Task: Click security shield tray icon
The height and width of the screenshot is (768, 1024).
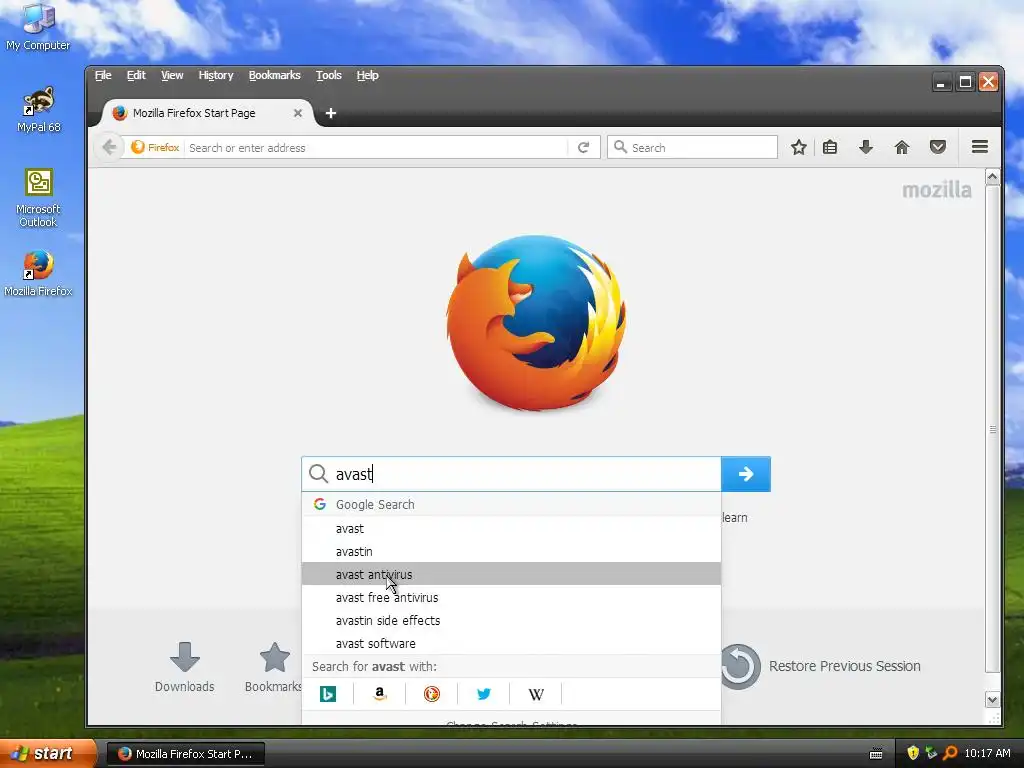Action: pos(912,753)
